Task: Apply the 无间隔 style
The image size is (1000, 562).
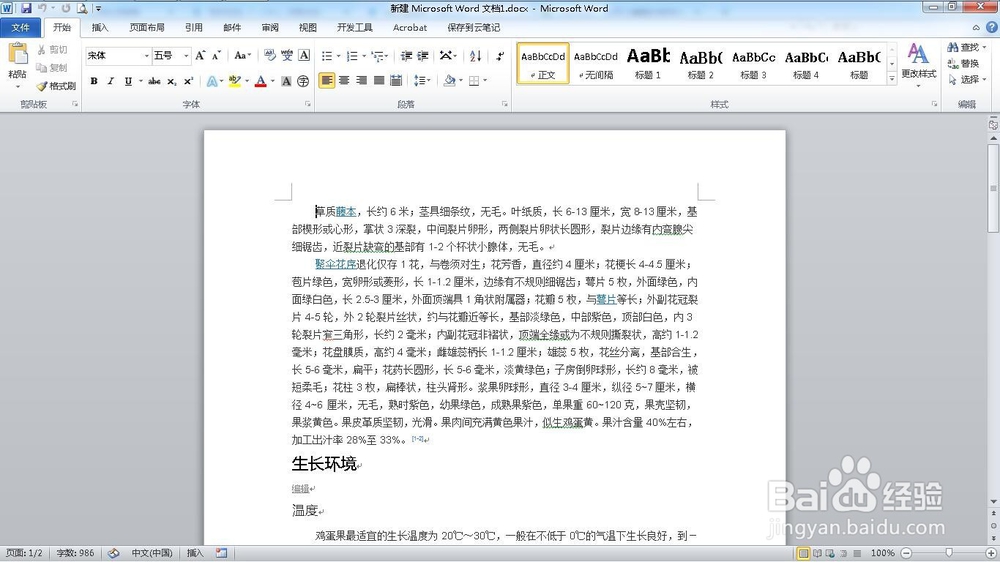Action: [x=596, y=63]
